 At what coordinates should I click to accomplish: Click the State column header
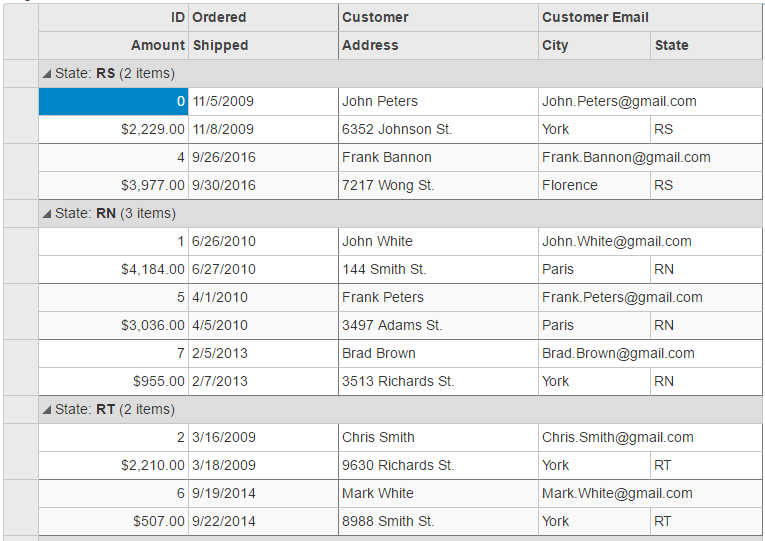coord(672,45)
